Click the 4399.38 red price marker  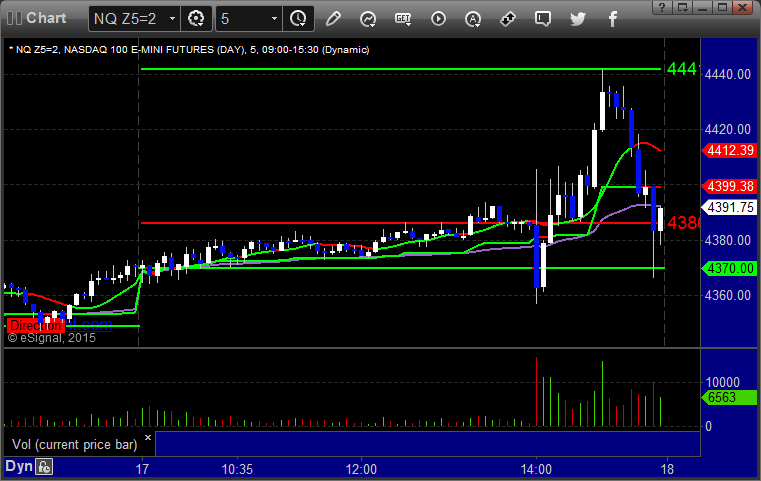pos(729,186)
